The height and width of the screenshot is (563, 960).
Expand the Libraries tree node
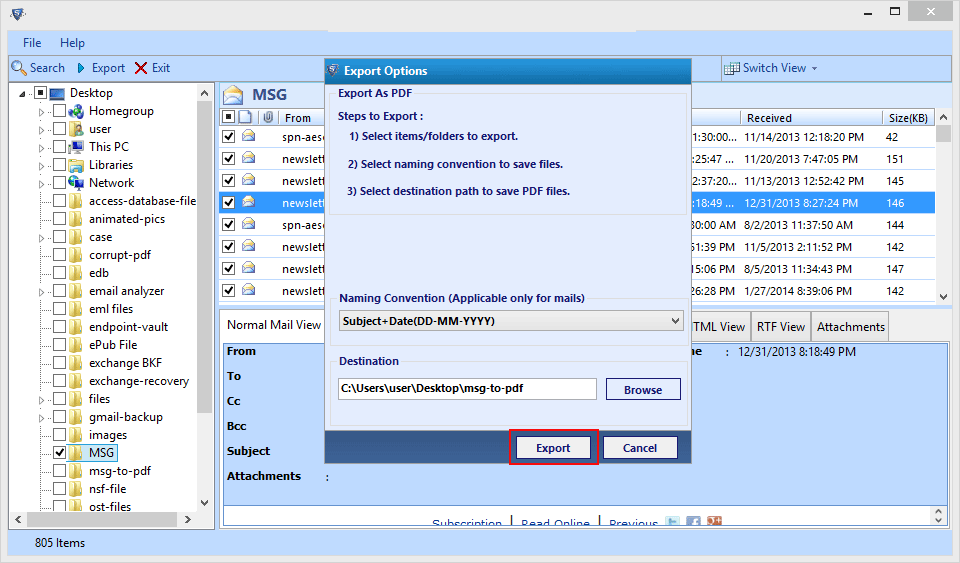coord(42,166)
